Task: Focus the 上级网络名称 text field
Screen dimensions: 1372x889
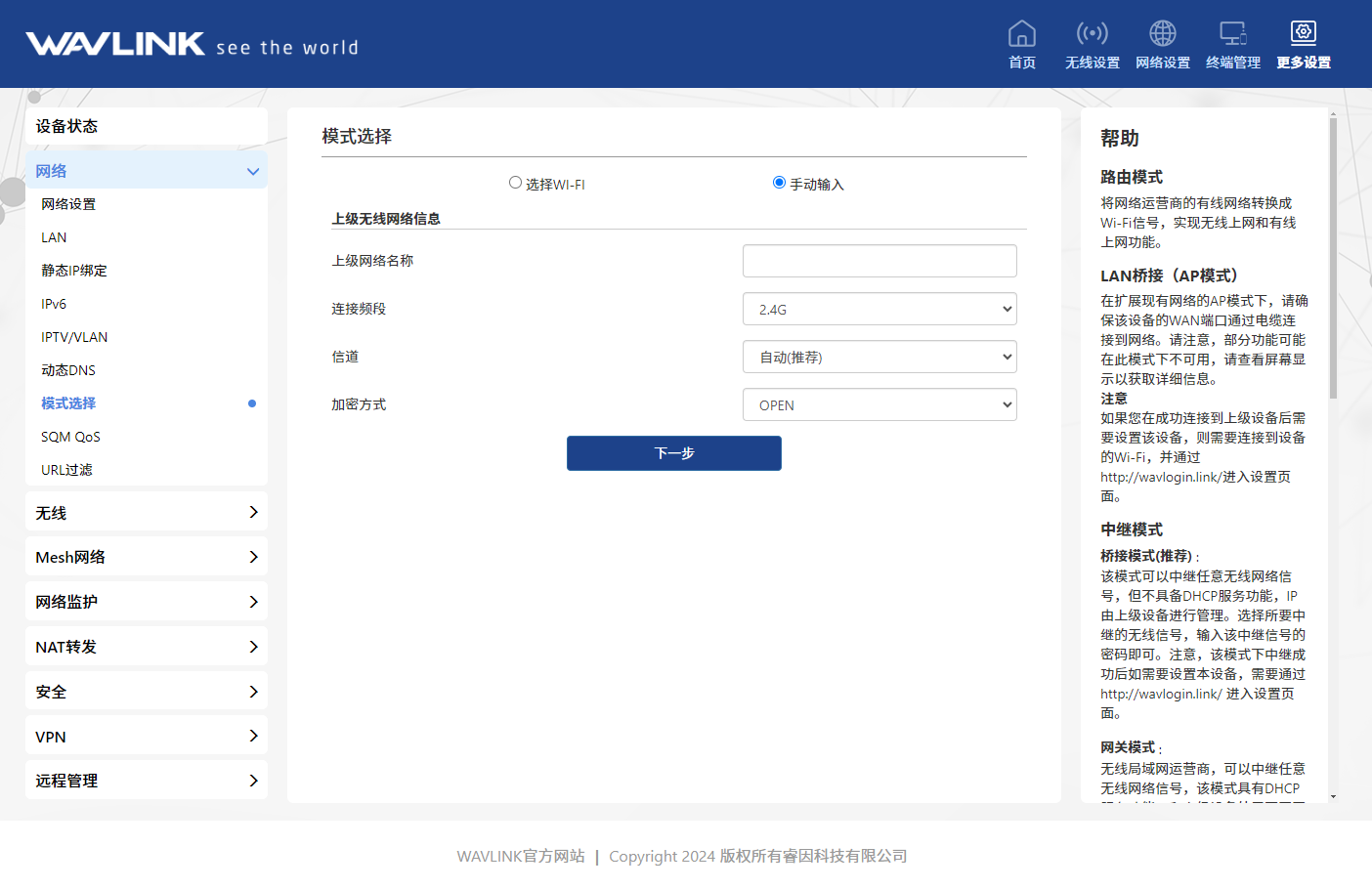Action: 879,261
